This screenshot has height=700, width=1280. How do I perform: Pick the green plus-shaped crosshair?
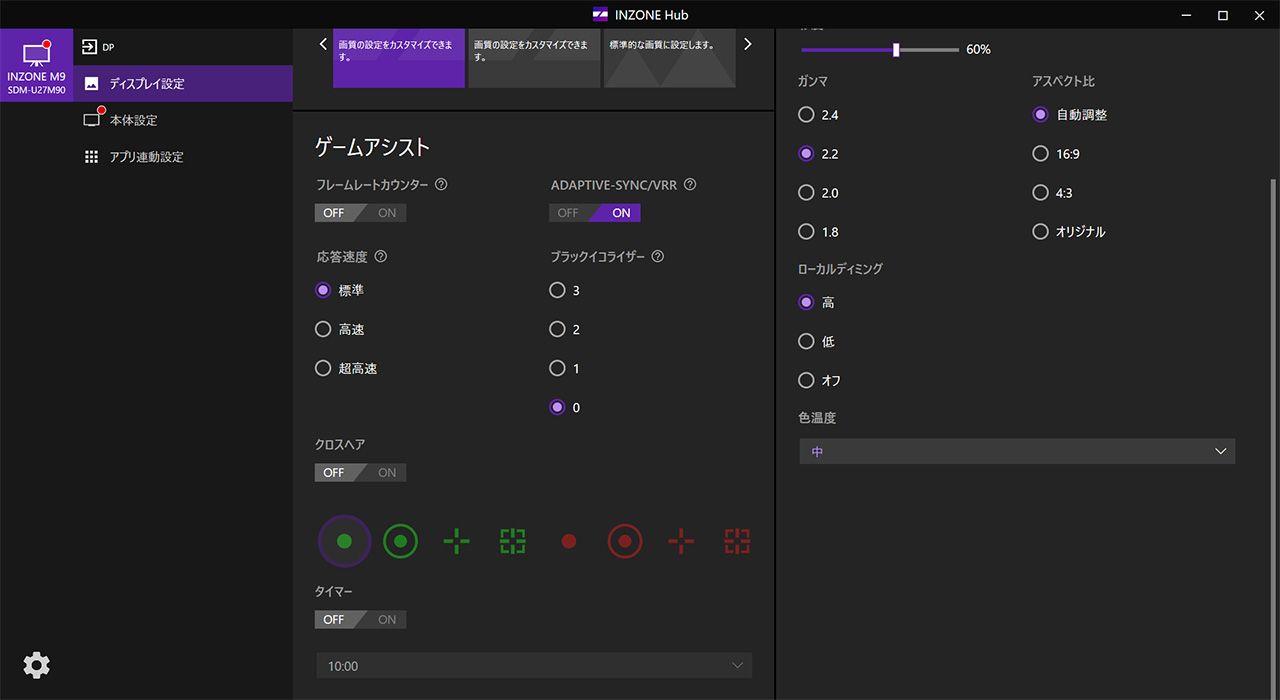[457, 541]
